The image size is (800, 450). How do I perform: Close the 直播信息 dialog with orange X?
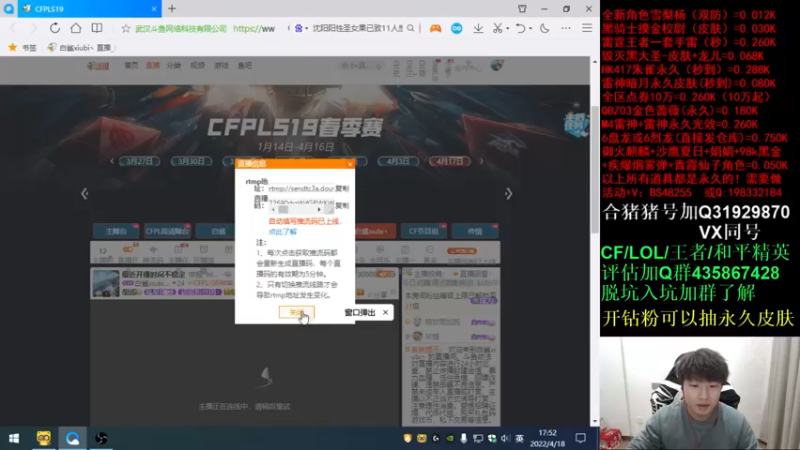tap(349, 164)
